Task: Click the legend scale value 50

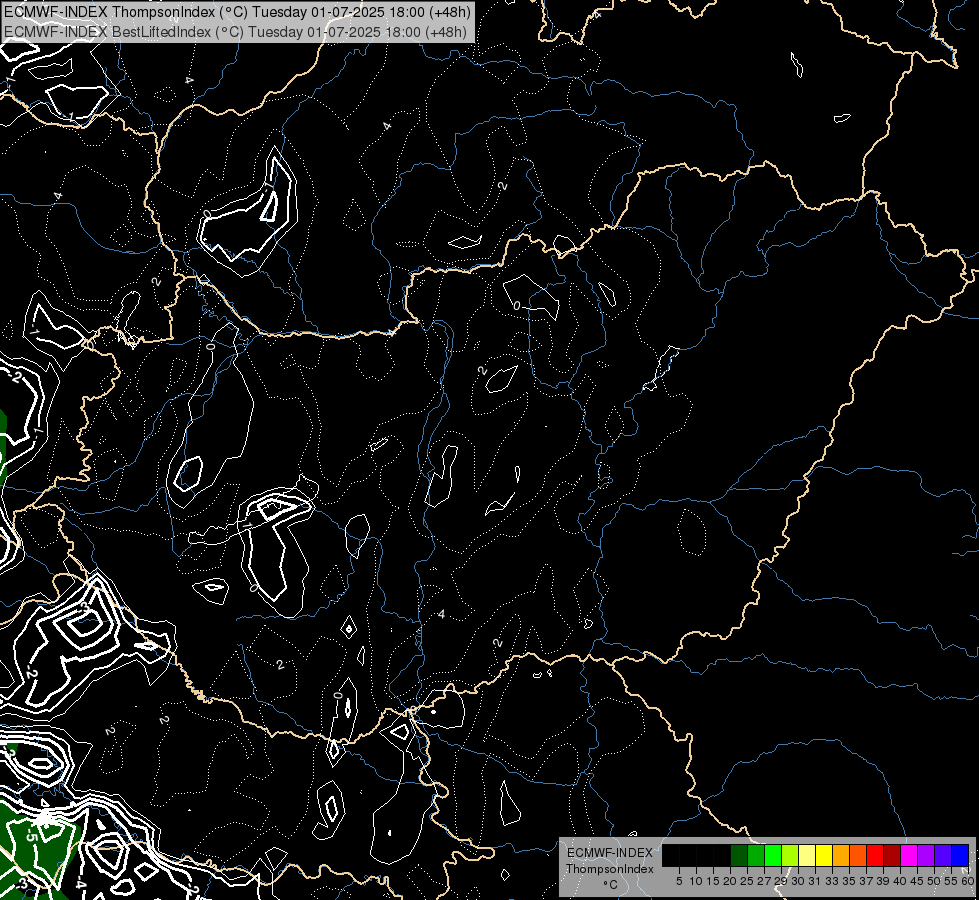Action: [x=934, y=881]
